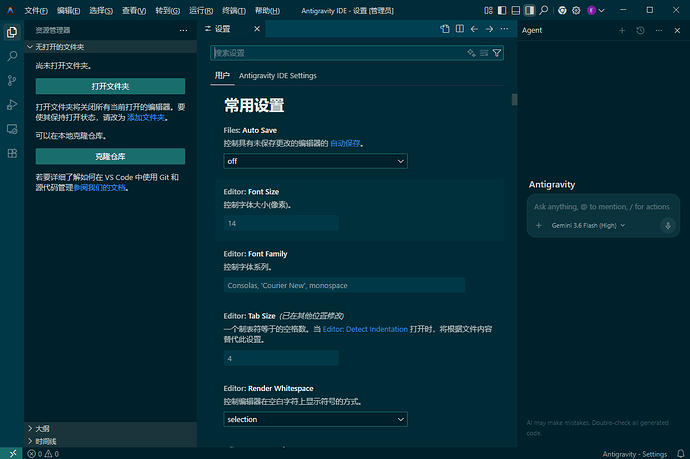Open Agent panel more options ellipsis

point(659,30)
